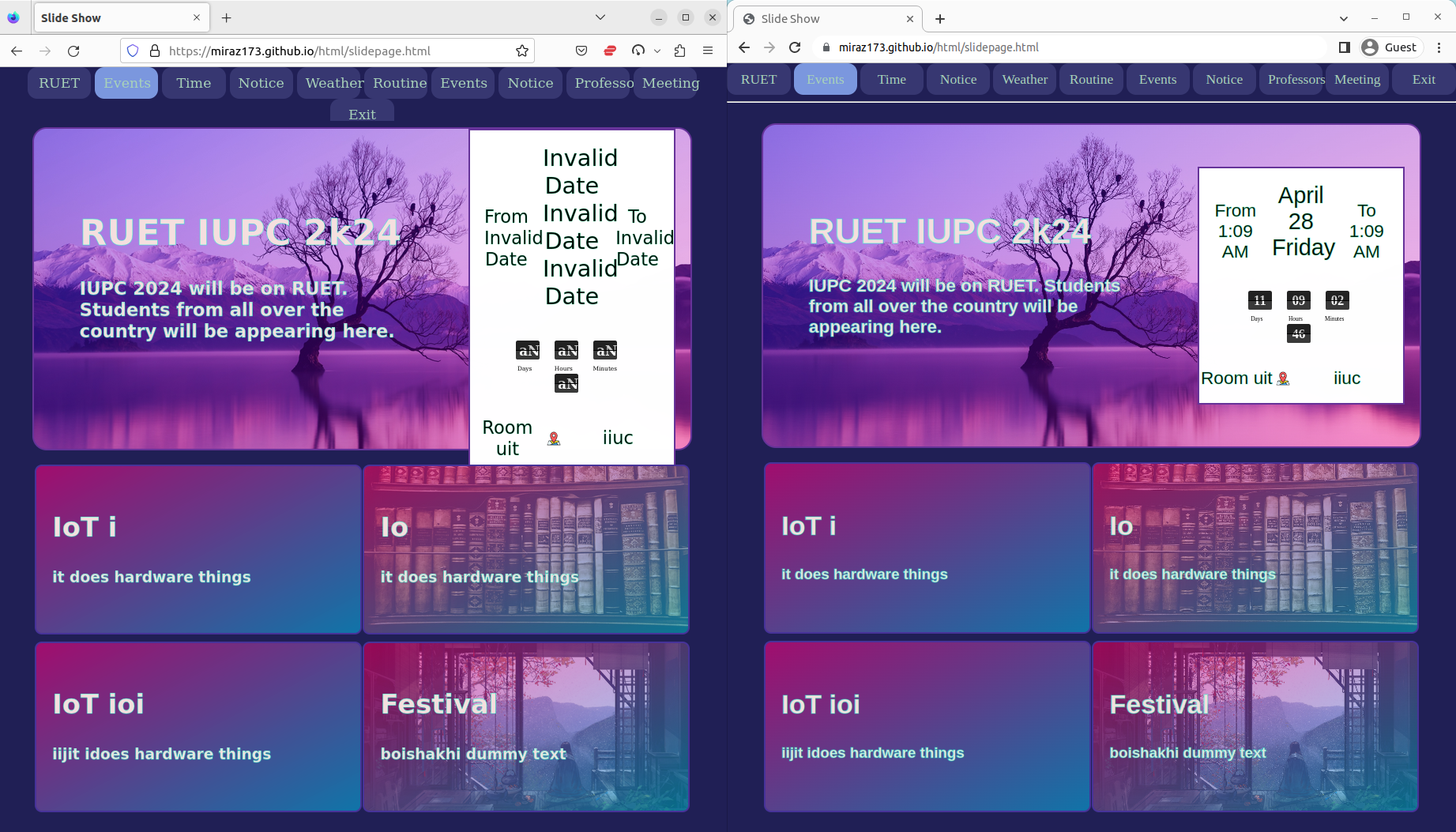Screen dimensions: 1456x832
Task: Click Exit in the Chrome page
Action: pos(1424,79)
